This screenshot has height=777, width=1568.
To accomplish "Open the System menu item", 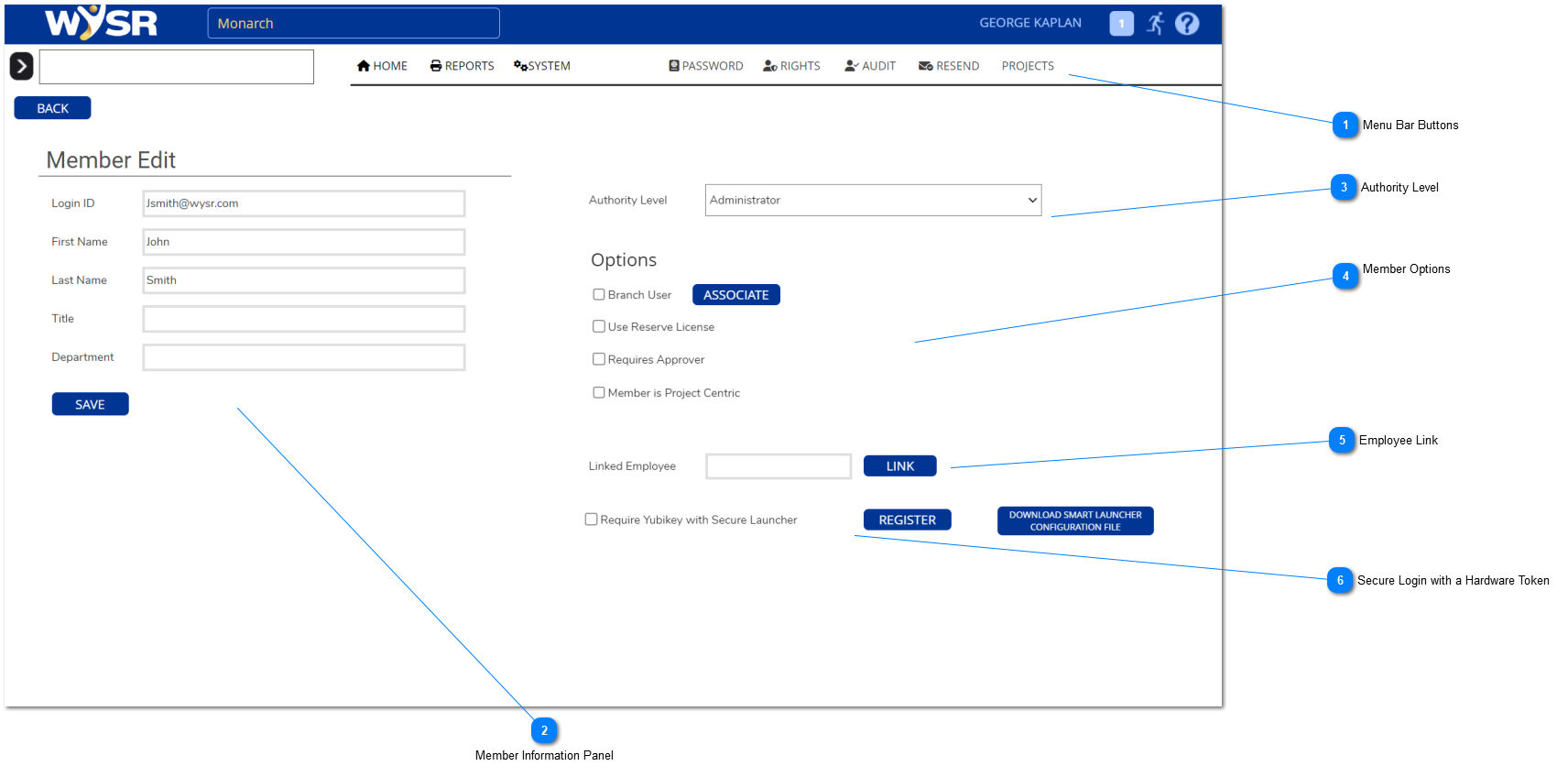I will point(542,66).
